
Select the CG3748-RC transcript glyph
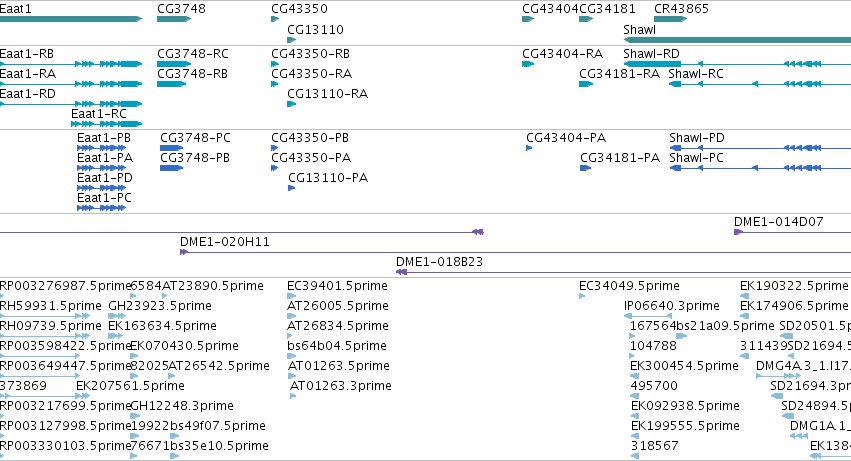pos(174,64)
